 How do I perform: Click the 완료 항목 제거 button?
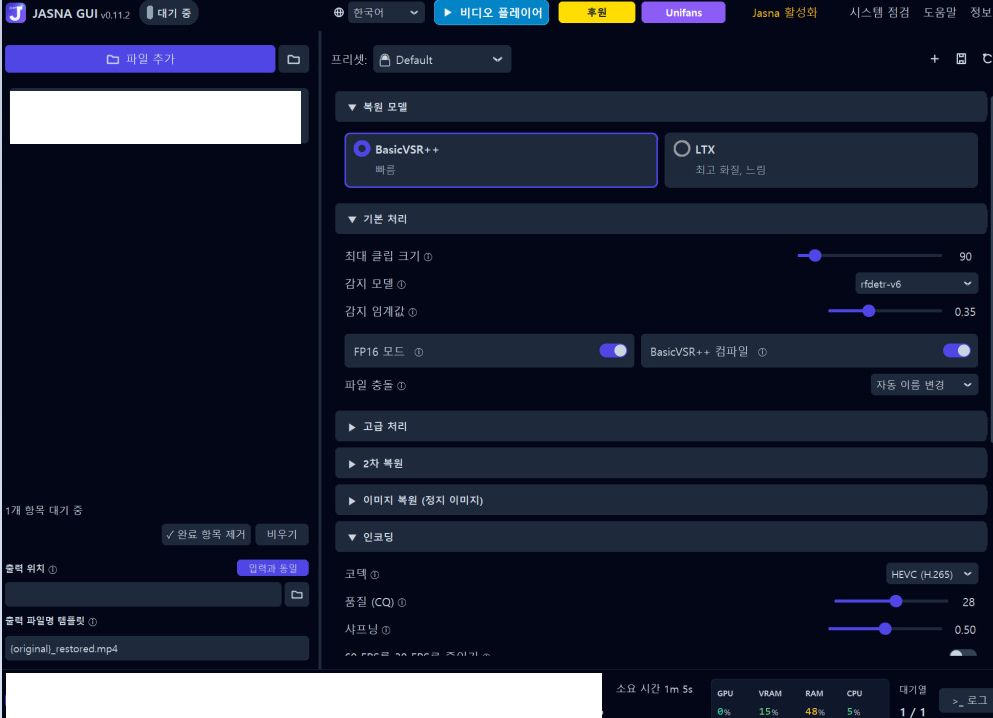[x=206, y=534]
